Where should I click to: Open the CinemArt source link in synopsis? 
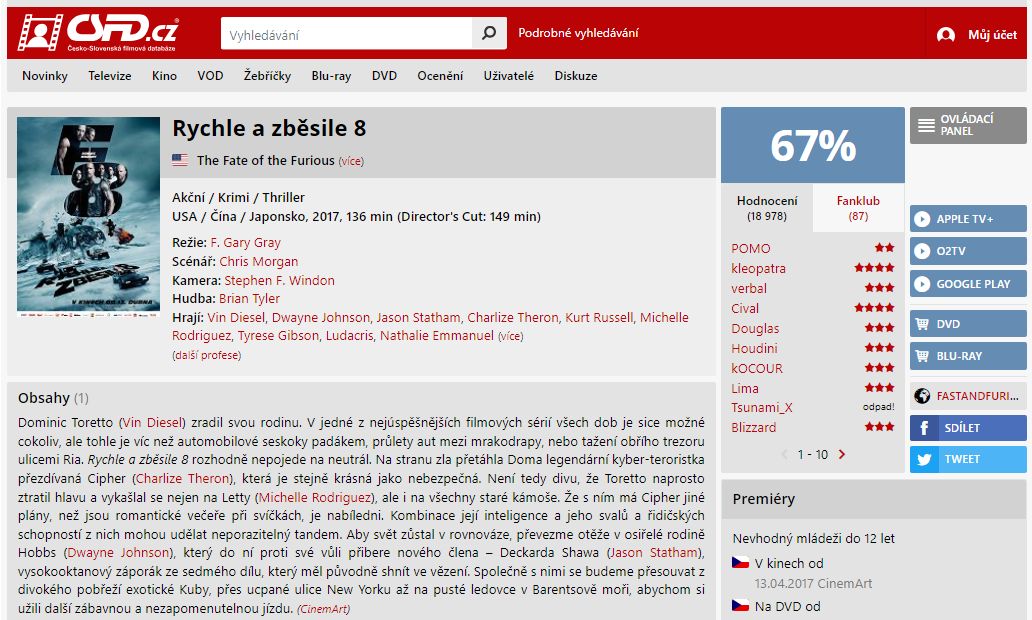point(323,609)
